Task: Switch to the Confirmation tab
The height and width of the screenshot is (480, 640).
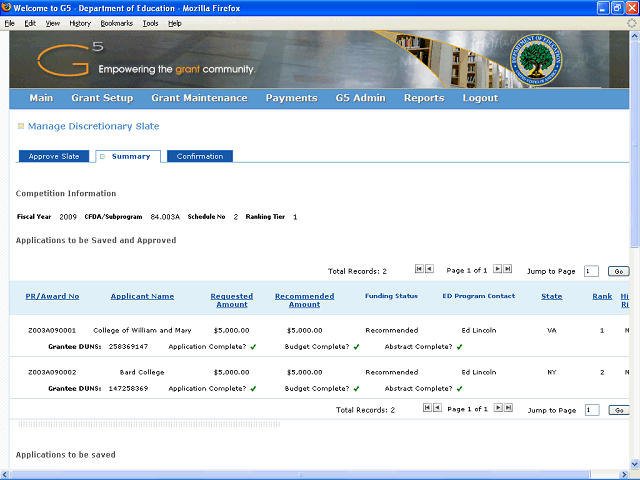Action: [200, 156]
